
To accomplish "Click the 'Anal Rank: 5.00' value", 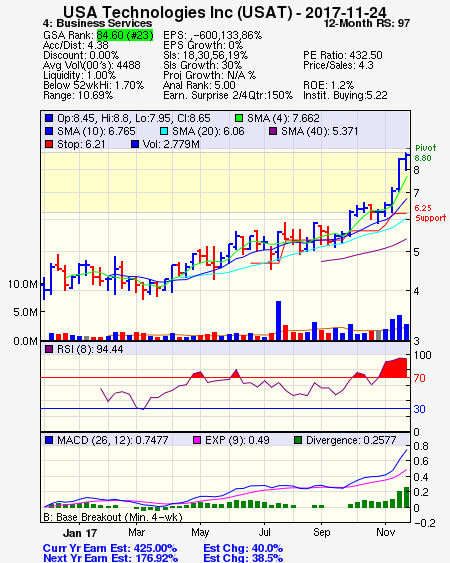I will [199, 85].
